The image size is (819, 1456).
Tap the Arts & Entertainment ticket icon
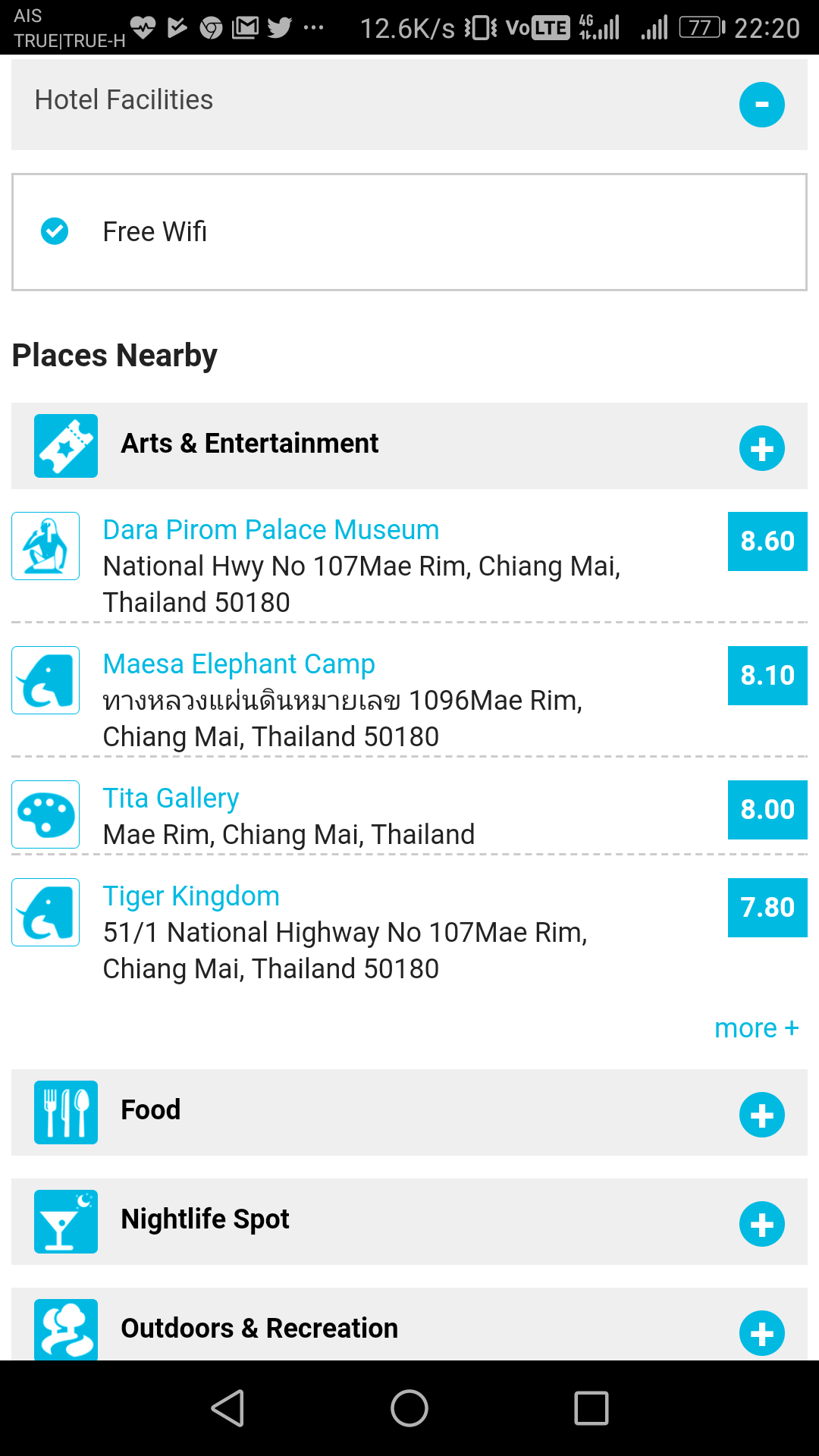point(66,446)
